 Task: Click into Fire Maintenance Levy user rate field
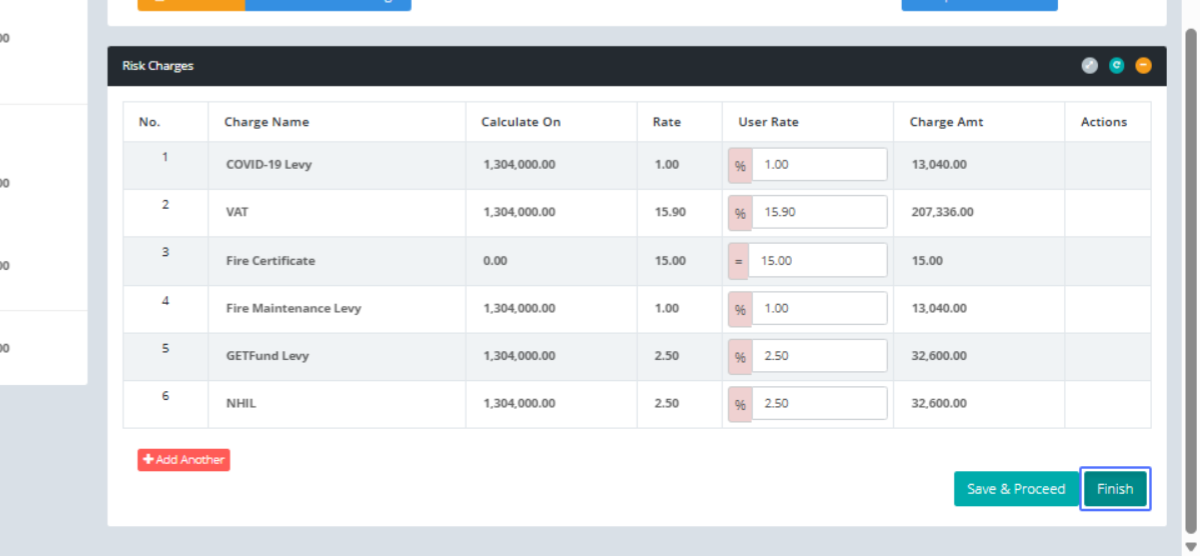(x=819, y=309)
